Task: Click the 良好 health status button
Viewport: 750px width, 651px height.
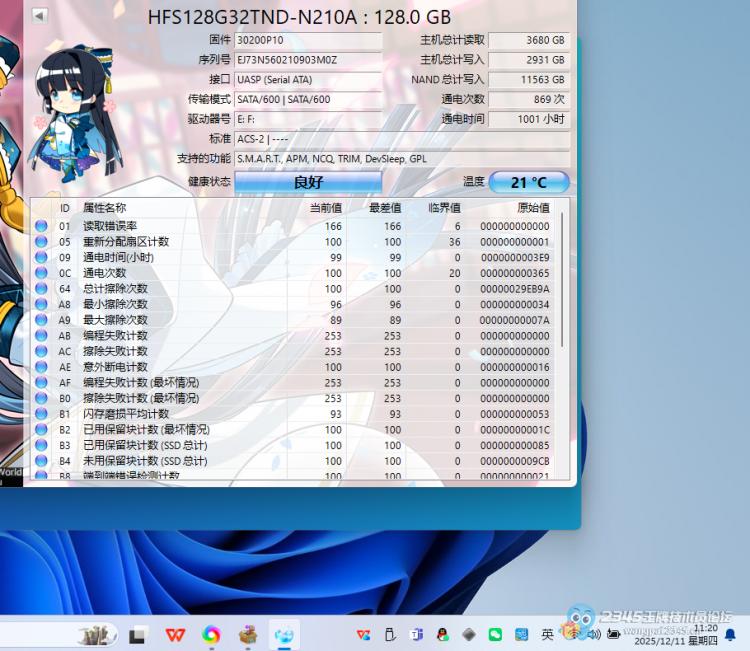Action: (308, 182)
